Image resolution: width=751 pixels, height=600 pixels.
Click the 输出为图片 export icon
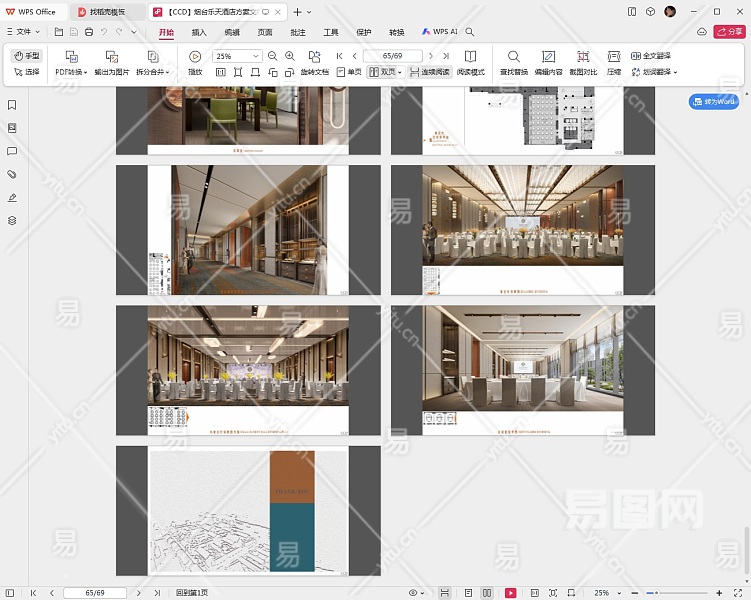point(112,57)
